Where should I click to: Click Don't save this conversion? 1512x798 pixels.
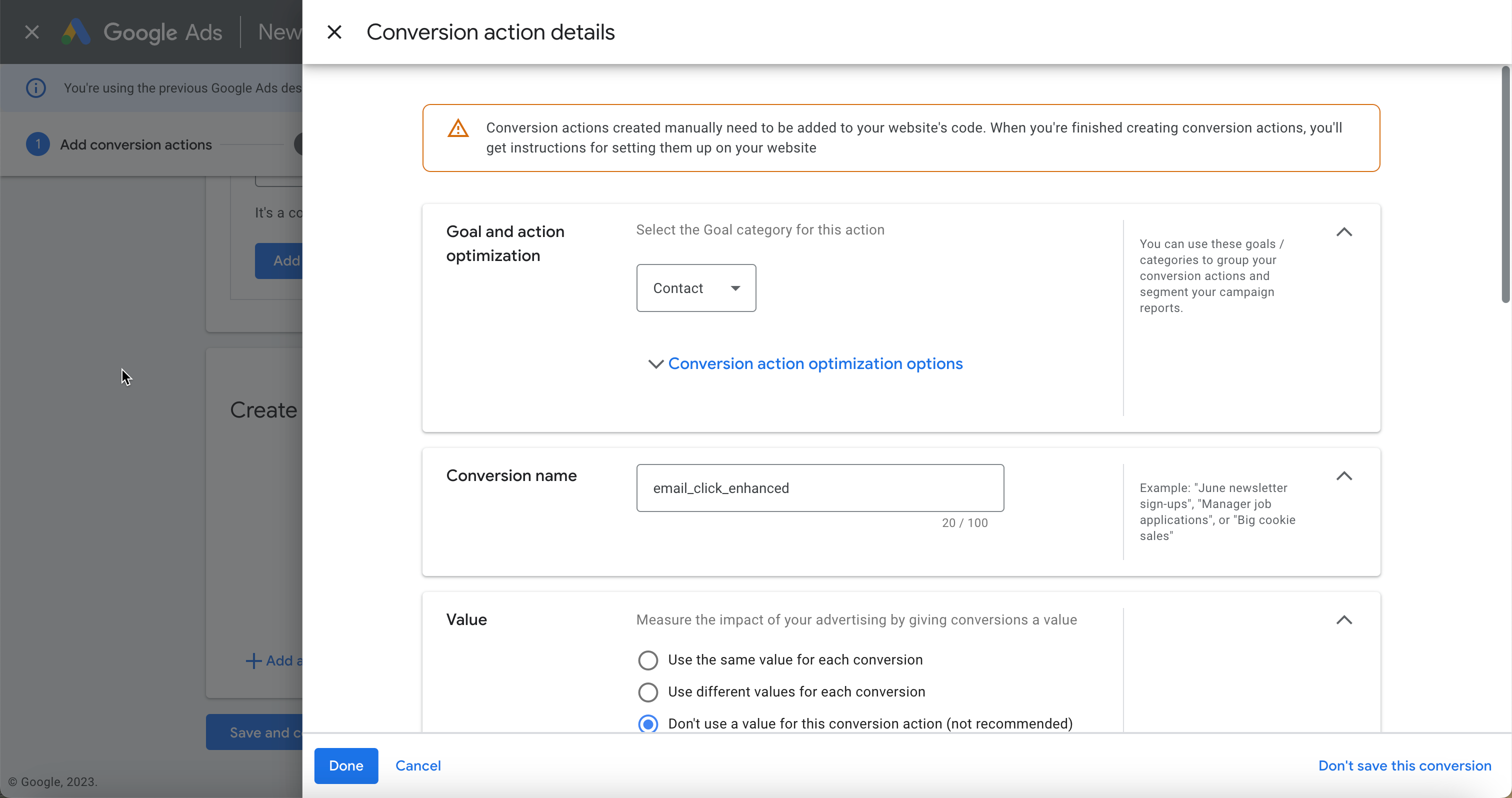click(x=1404, y=765)
